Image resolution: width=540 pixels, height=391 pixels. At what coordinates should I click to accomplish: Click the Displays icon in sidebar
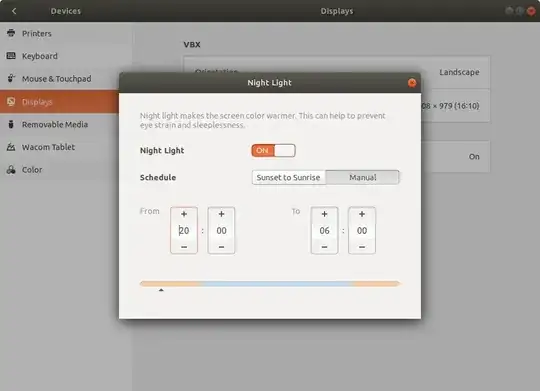[x=11, y=102]
